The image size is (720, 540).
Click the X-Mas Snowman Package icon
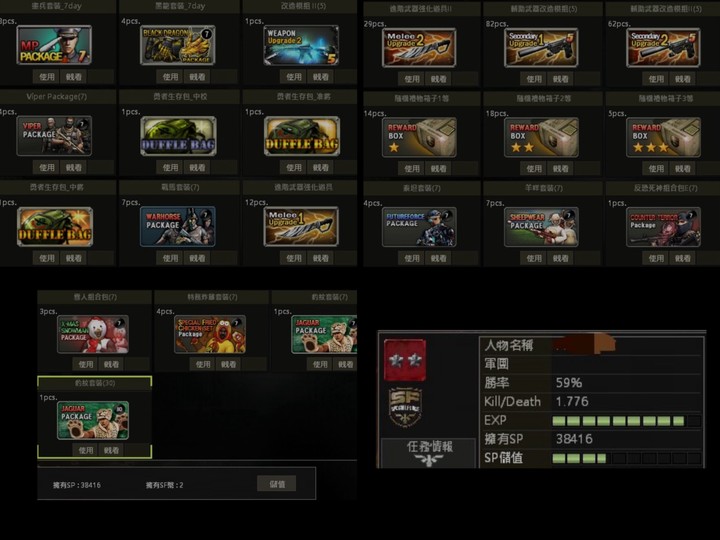(93, 334)
